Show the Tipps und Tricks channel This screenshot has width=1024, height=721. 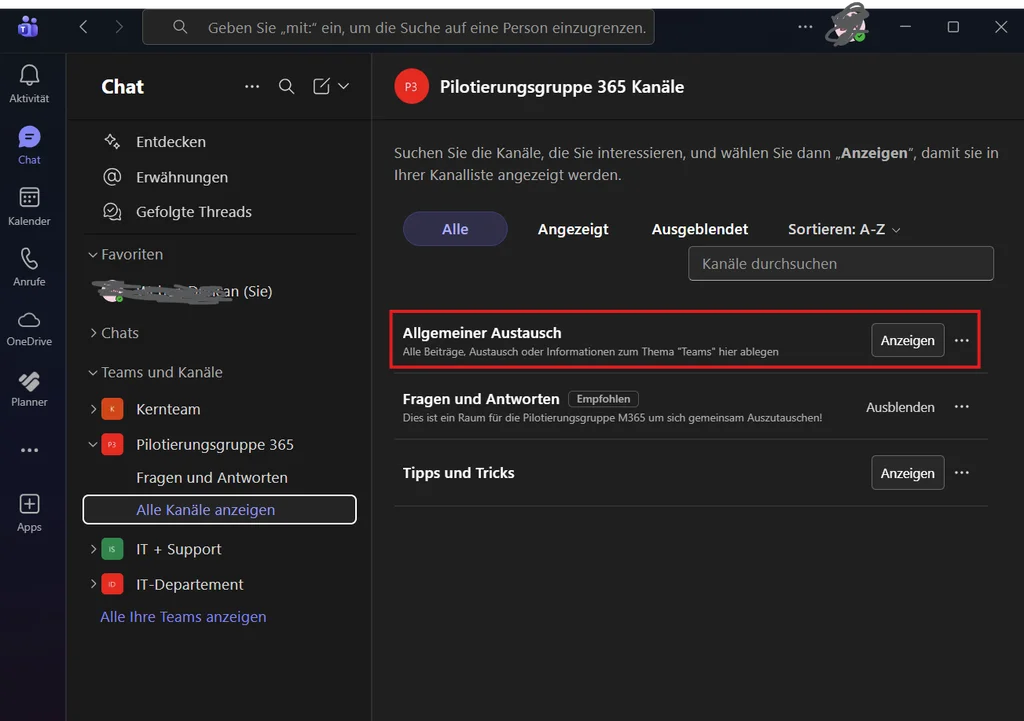click(x=907, y=473)
